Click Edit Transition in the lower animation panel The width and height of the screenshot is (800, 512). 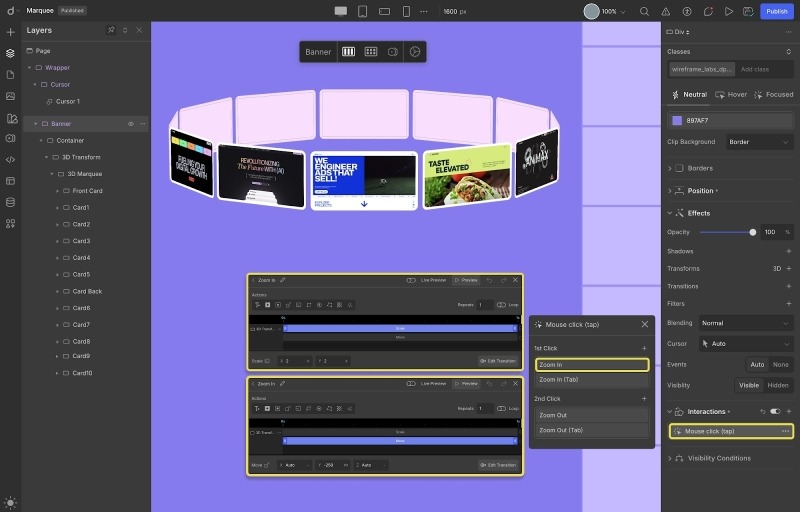tap(499, 465)
